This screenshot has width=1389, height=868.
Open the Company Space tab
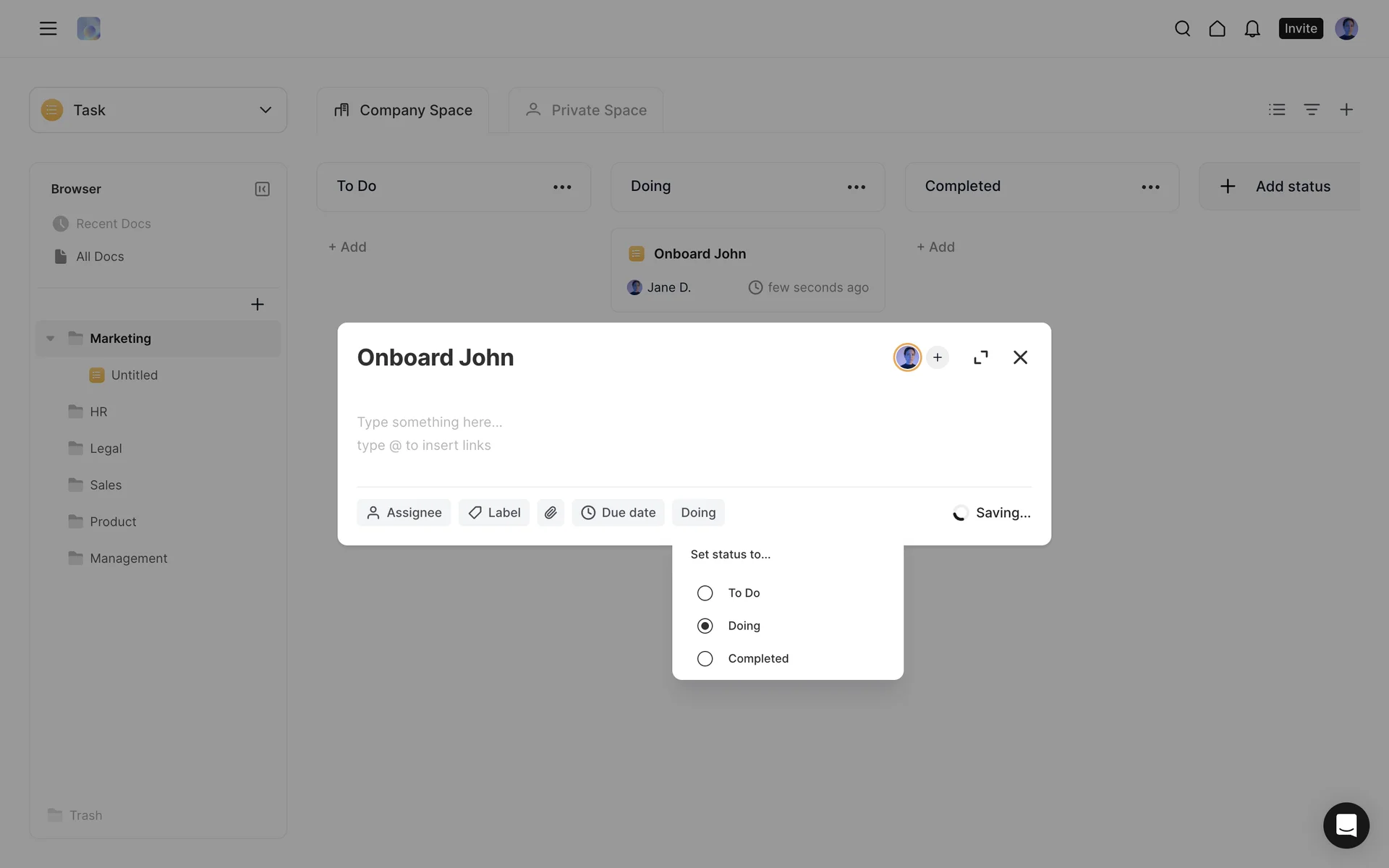tap(402, 110)
